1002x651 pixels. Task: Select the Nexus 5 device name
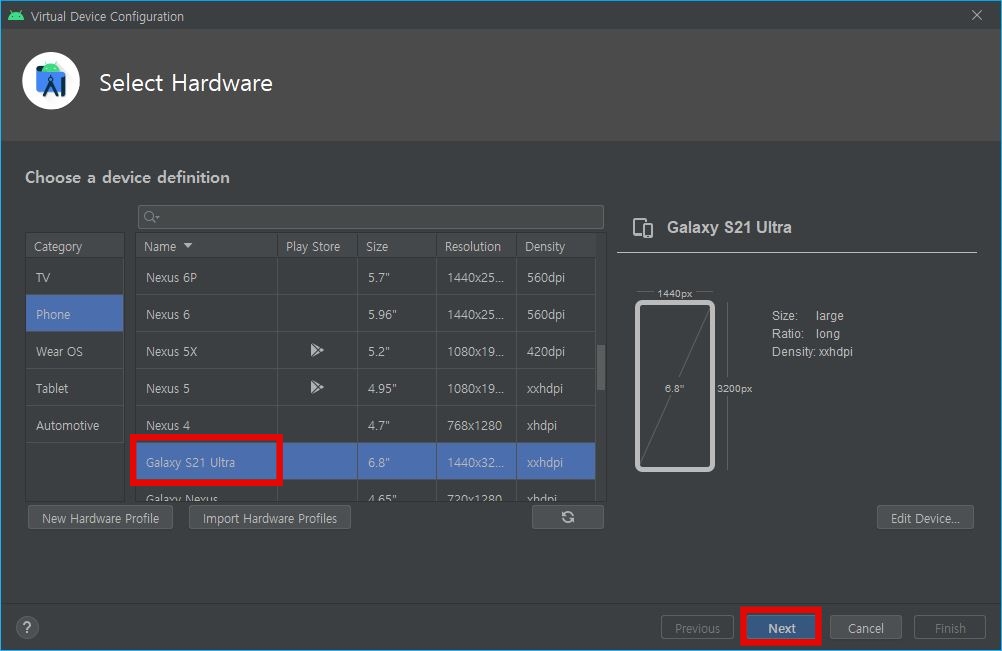tap(167, 388)
